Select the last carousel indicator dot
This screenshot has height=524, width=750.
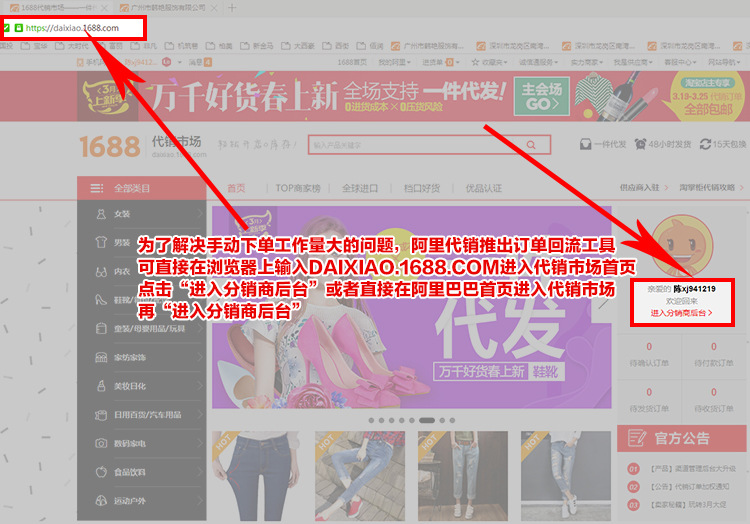tap(452, 421)
